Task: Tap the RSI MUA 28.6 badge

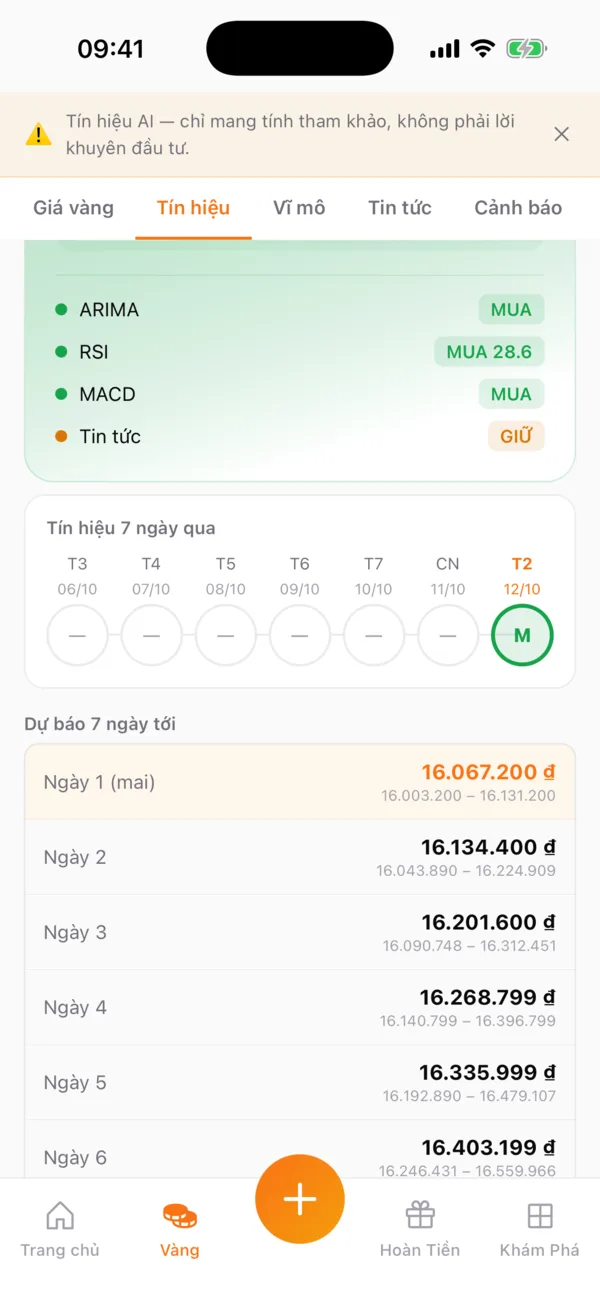Action: tap(489, 352)
